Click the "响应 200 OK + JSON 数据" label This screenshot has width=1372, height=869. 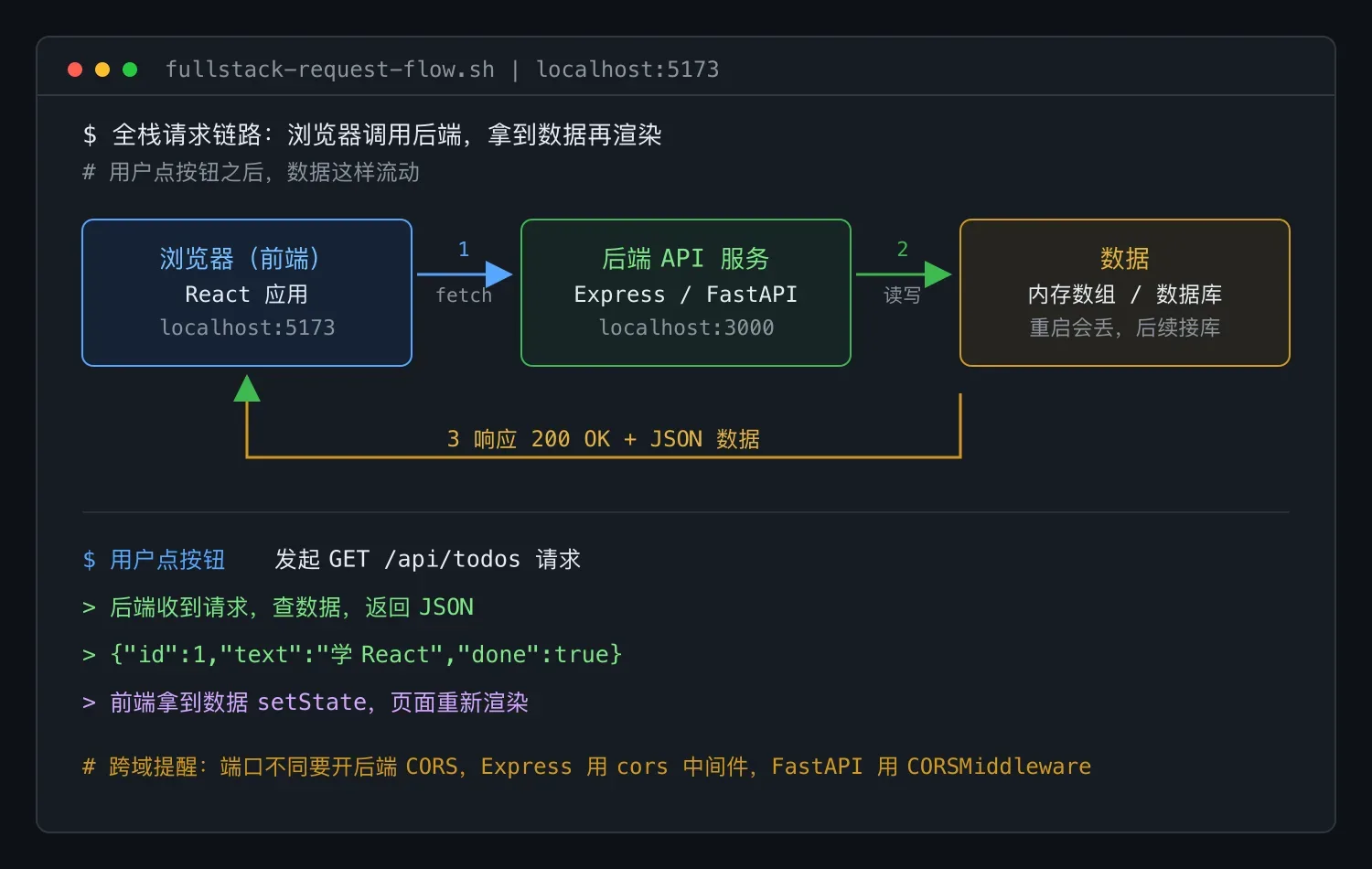[616, 439]
